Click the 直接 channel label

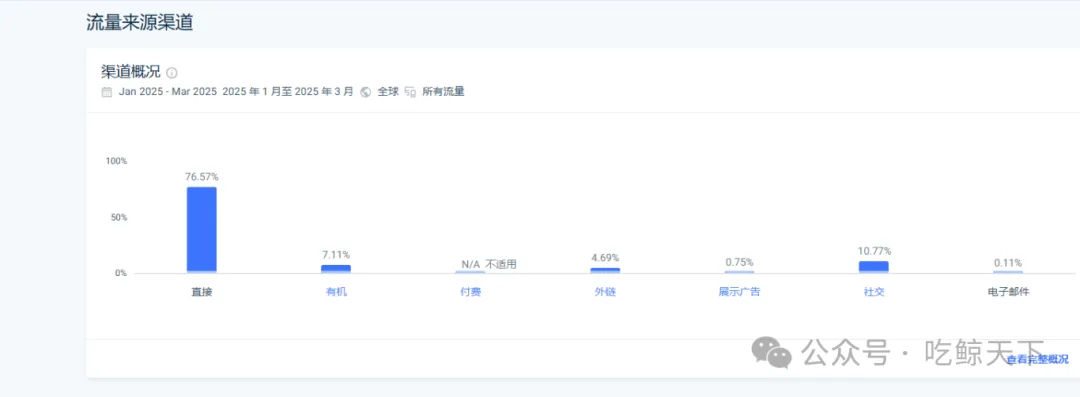202,292
